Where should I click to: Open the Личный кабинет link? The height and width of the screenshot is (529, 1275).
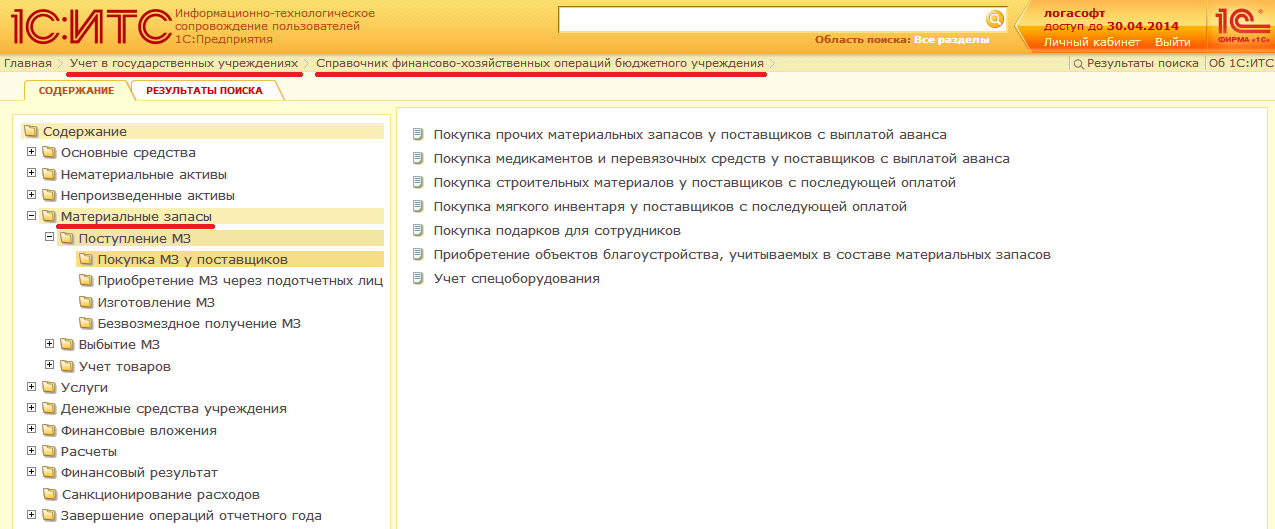1091,42
